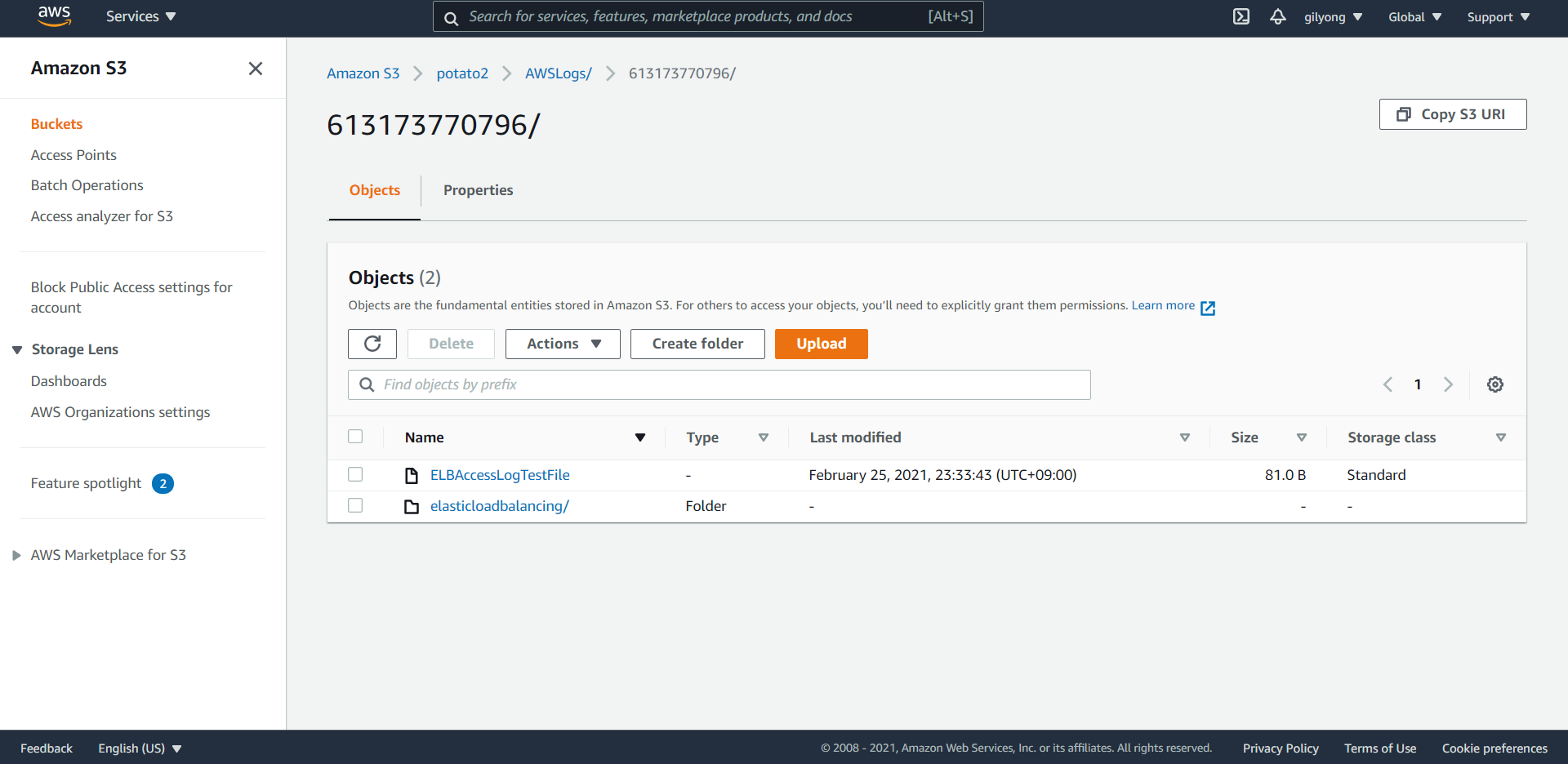The width and height of the screenshot is (1568, 764).
Task: Open Feature spotlight in sidebar
Action: click(x=86, y=483)
